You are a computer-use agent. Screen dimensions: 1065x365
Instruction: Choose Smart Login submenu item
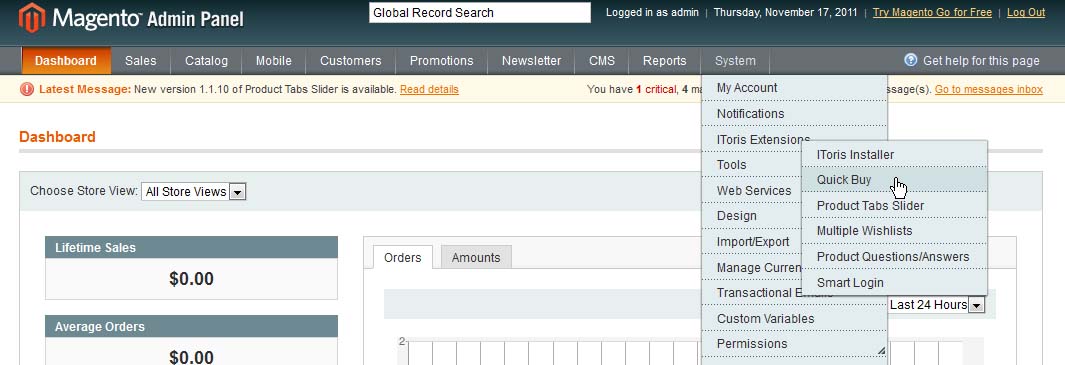coord(895,282)
